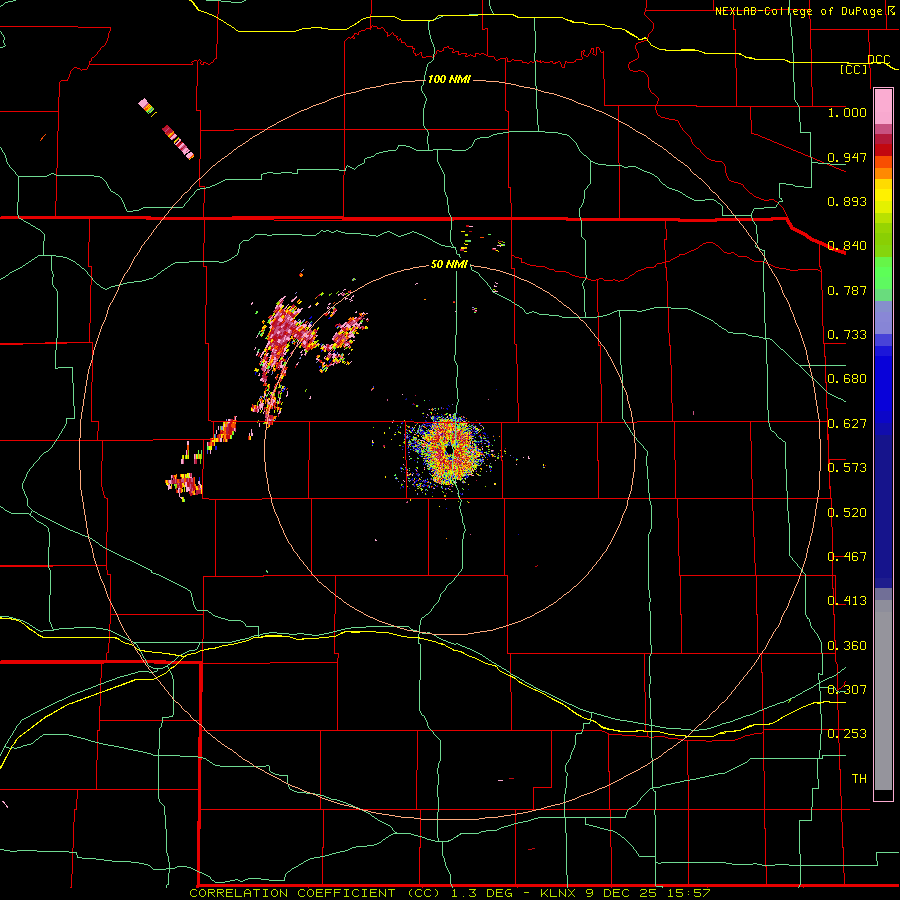
Task: Click the pink top segment of color bar
Action: (x=883, y=107)
